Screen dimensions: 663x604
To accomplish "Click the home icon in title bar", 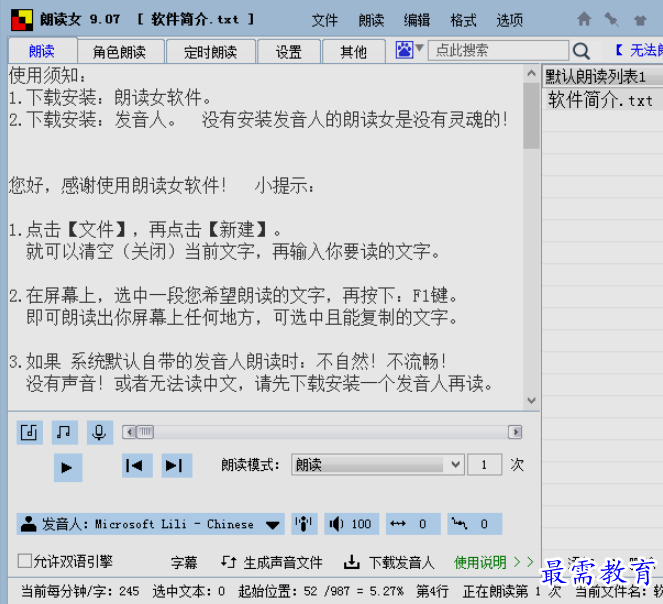I will tap(584, 19).
